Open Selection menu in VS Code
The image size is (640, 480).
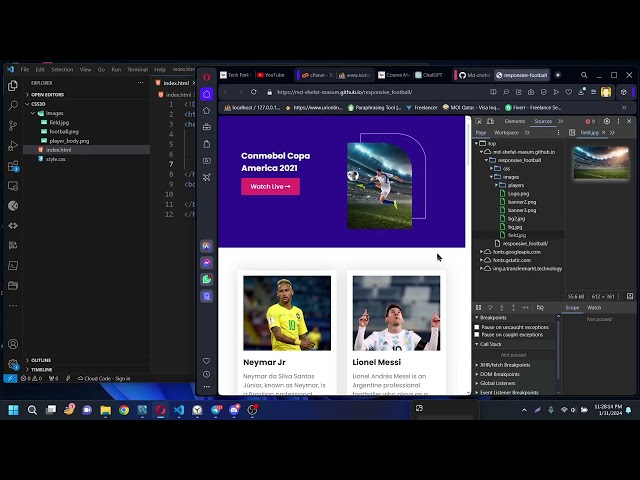[x=62, y=69]
